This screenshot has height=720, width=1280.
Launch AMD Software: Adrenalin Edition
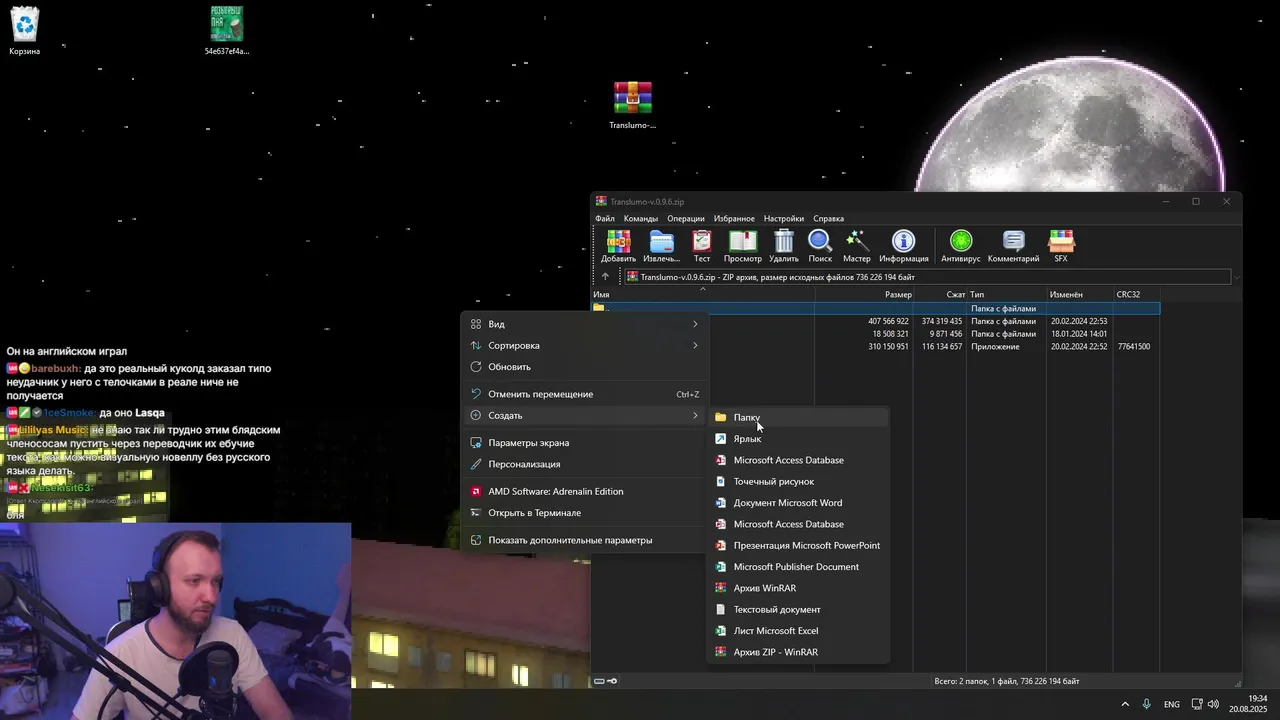(585, 491)
